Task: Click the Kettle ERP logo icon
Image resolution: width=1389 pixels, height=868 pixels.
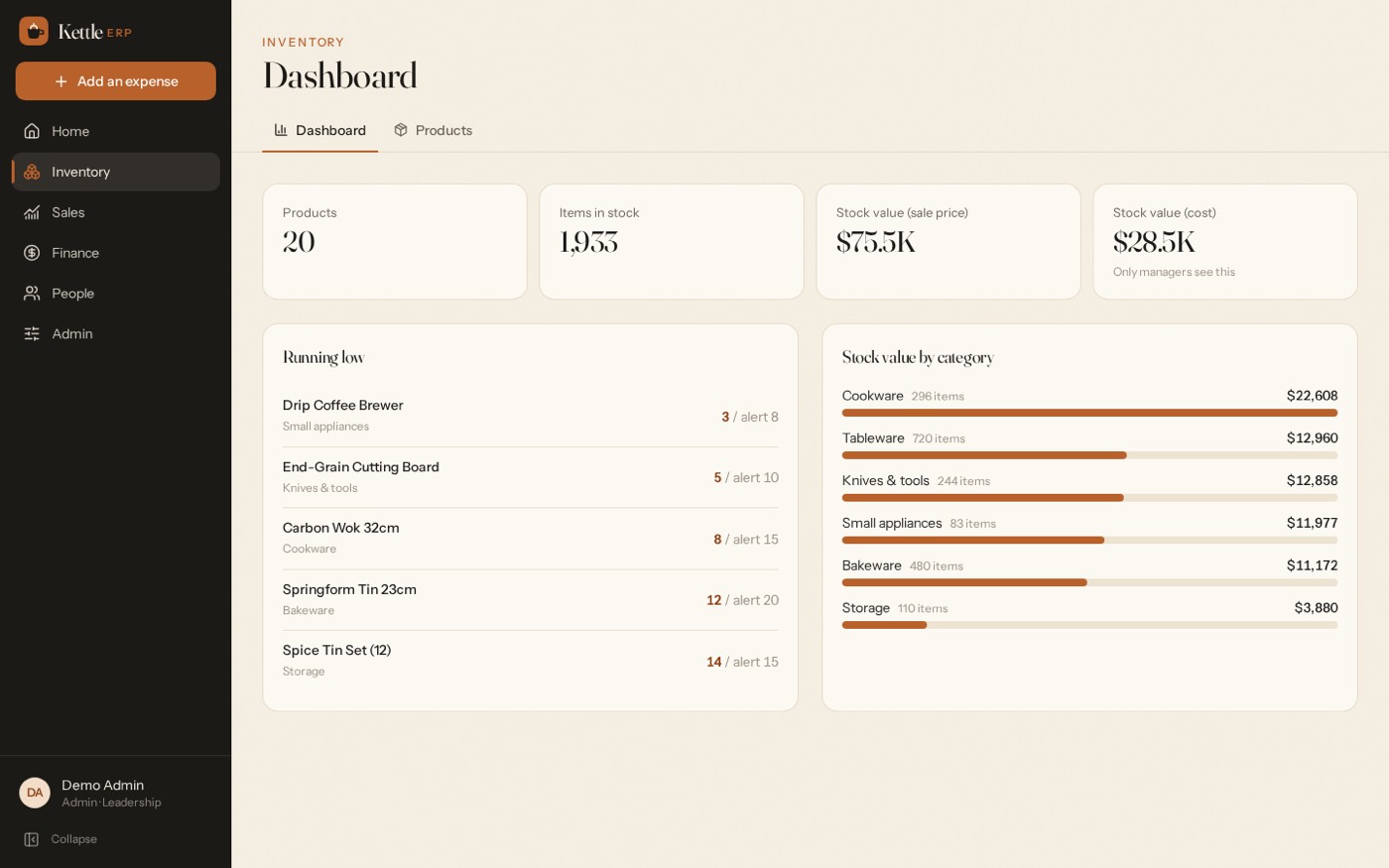Action: click(x=34, y=31)
